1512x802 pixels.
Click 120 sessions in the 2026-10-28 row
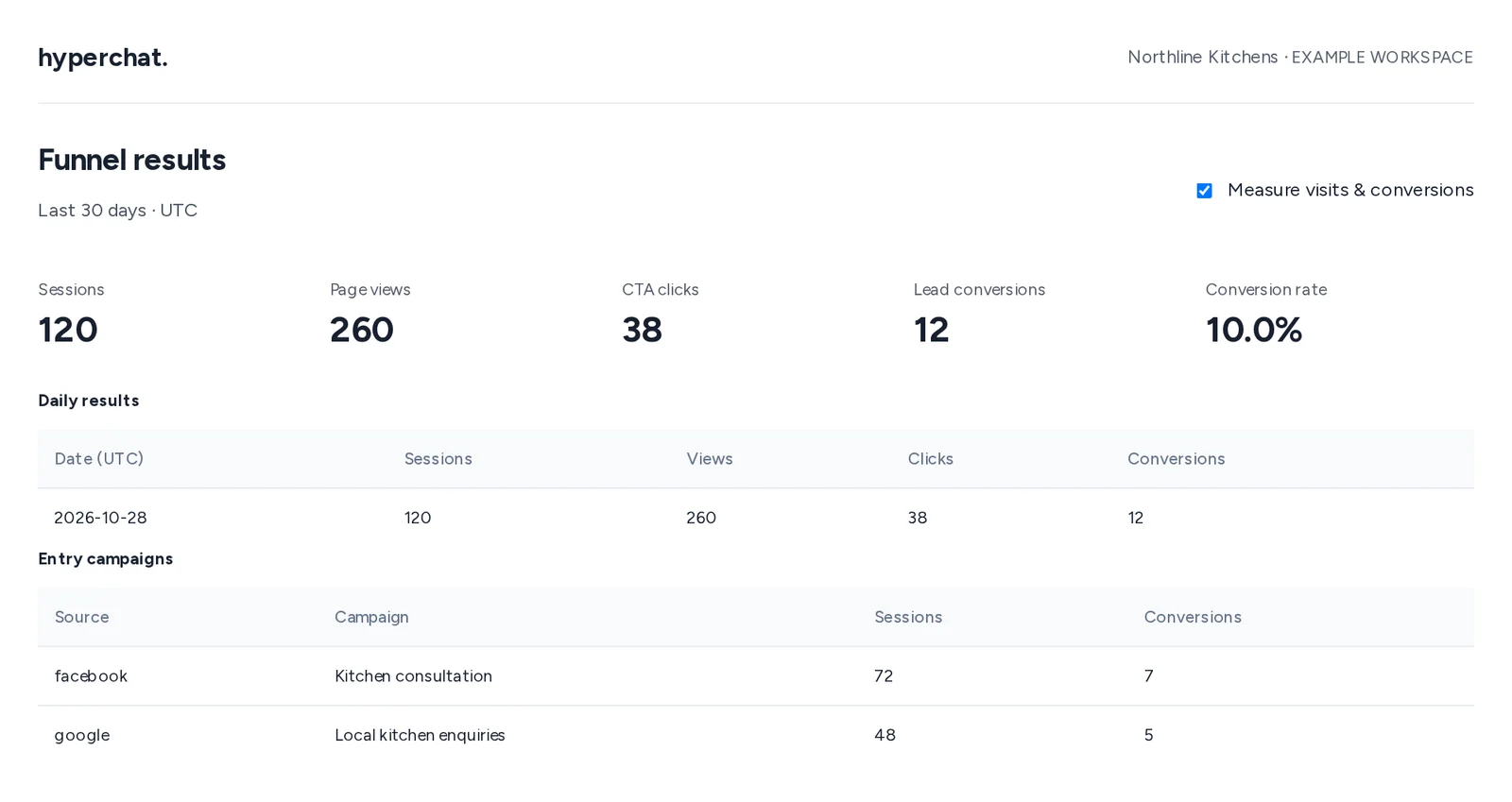coord(418,518)
